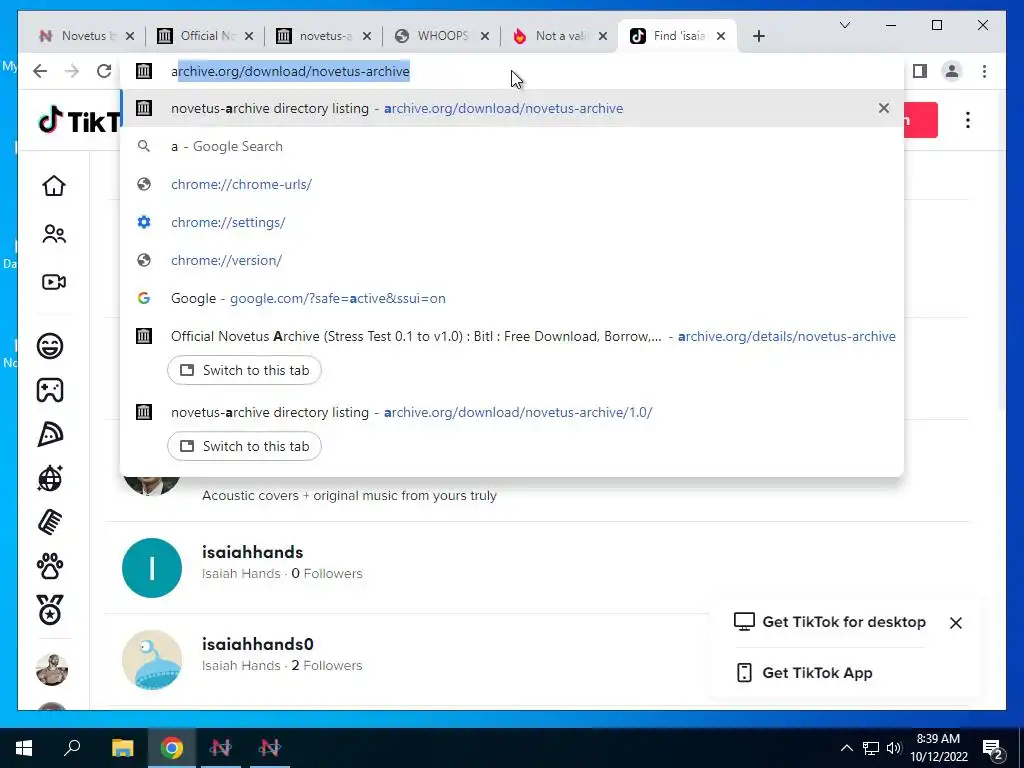Image resolution: width=1024 pixels, height=768 pixels.
Task: Open the notification center icon
Action: 993,748
